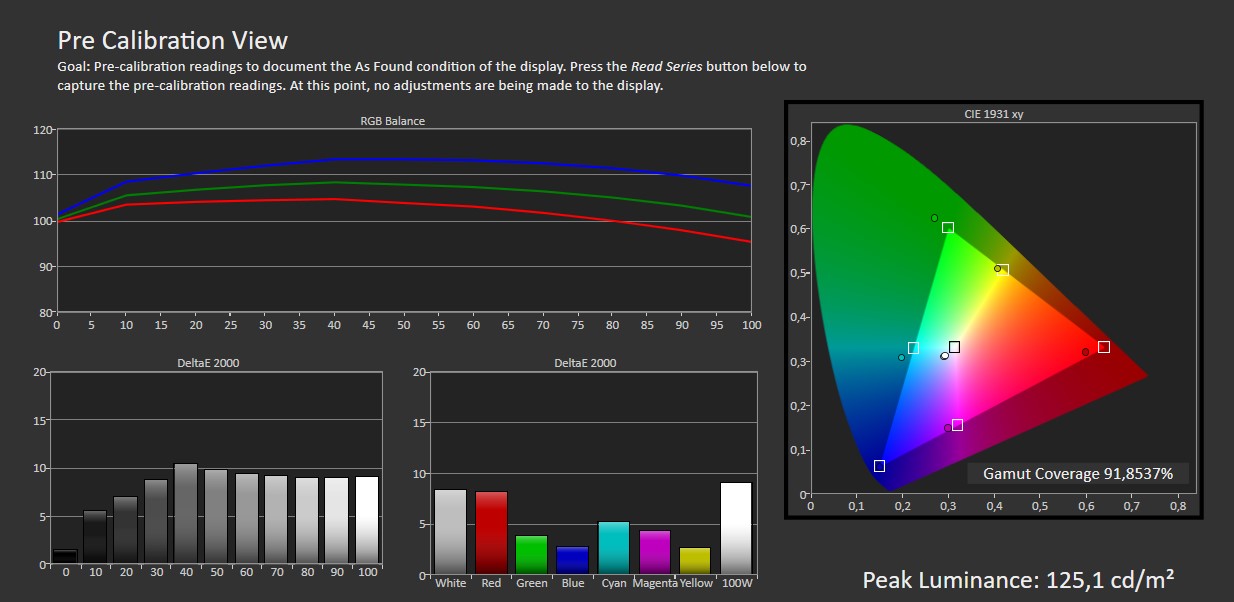Select the green line in RGB Balance chart
The height and width of the screenshot is (602, 1234).
coord(405,183)
